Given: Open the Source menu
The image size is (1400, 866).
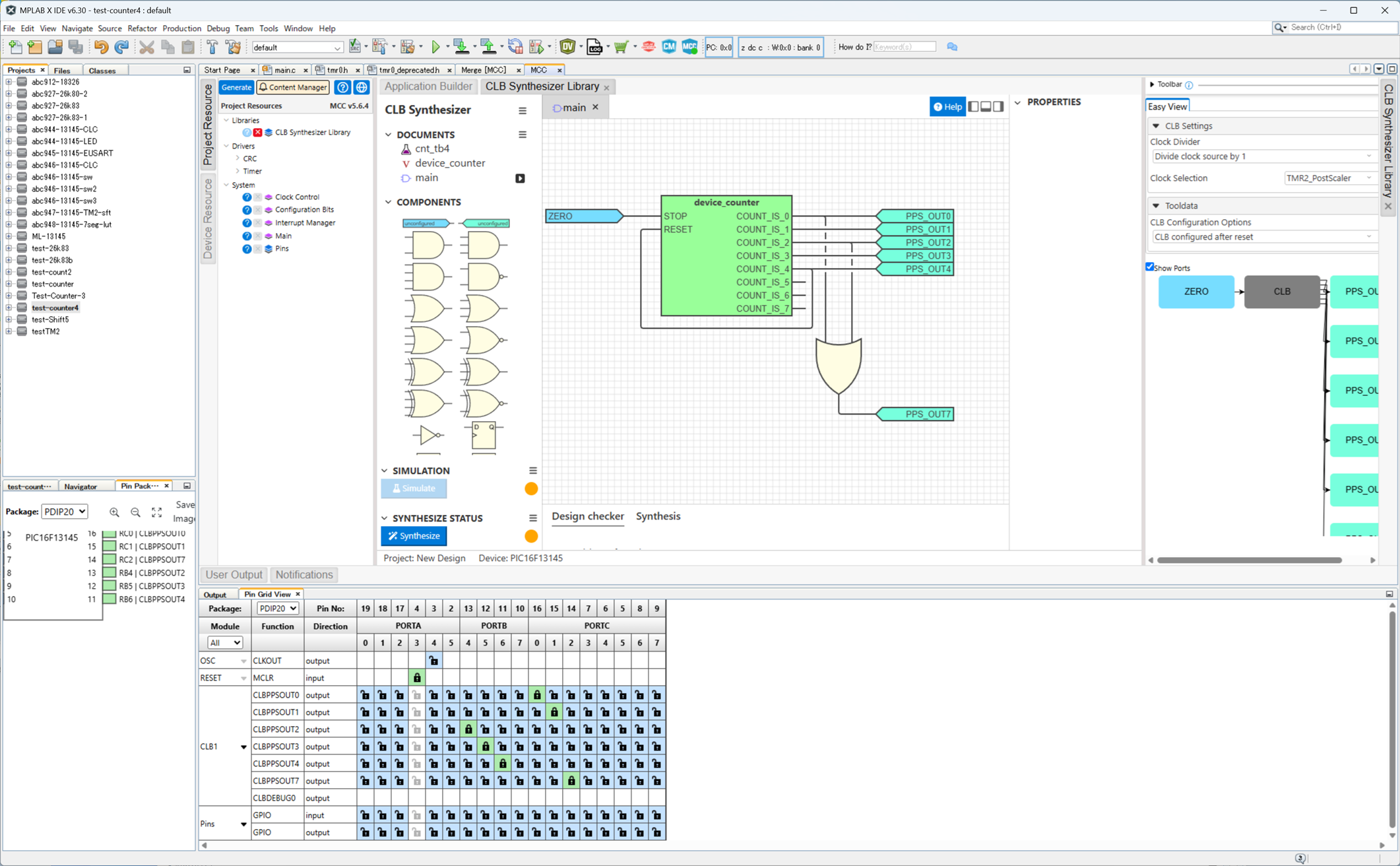Looking at the screenshot, I should tap(110, 28).
